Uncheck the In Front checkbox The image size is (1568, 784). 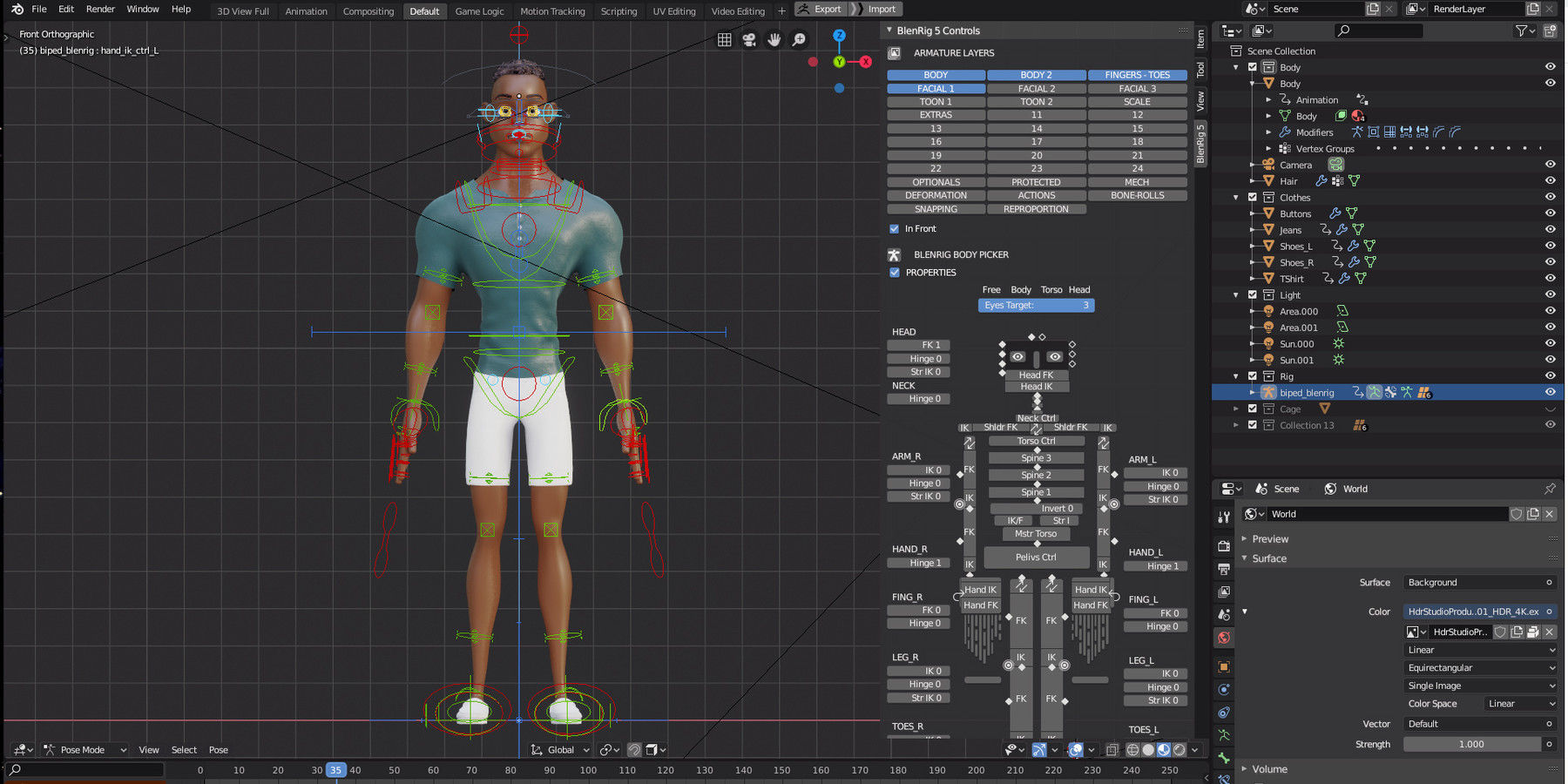click(x=894, y=229)
